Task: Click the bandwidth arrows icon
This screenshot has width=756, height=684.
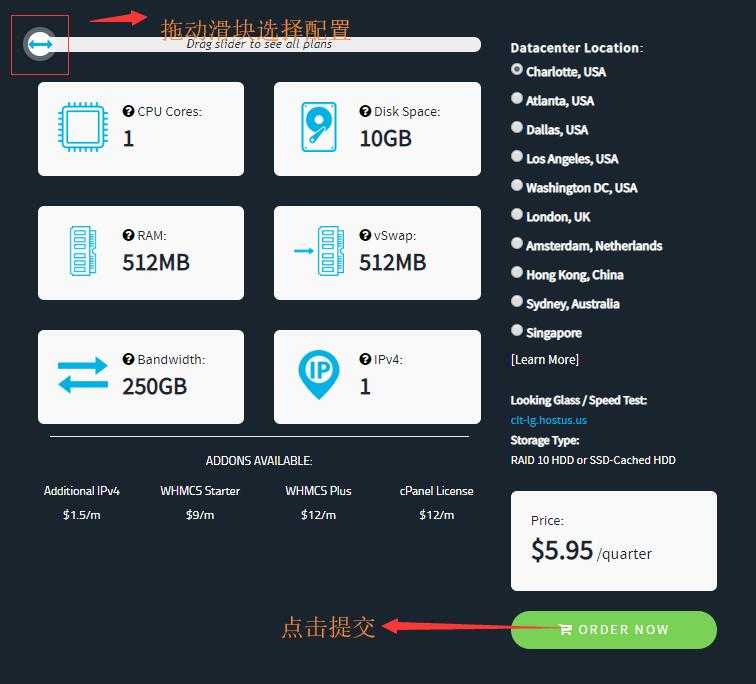Action: (83, 375)
